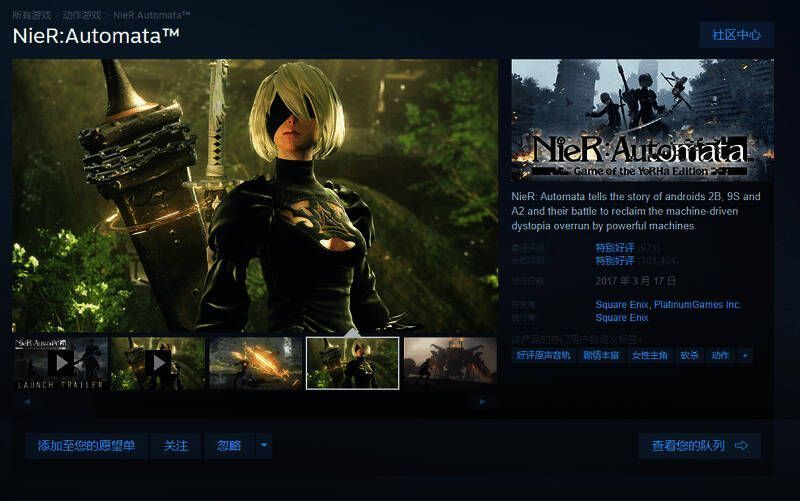This screenshot has height=501, width=800.
Task: Play the second video thumbnail
Action: 157,362
